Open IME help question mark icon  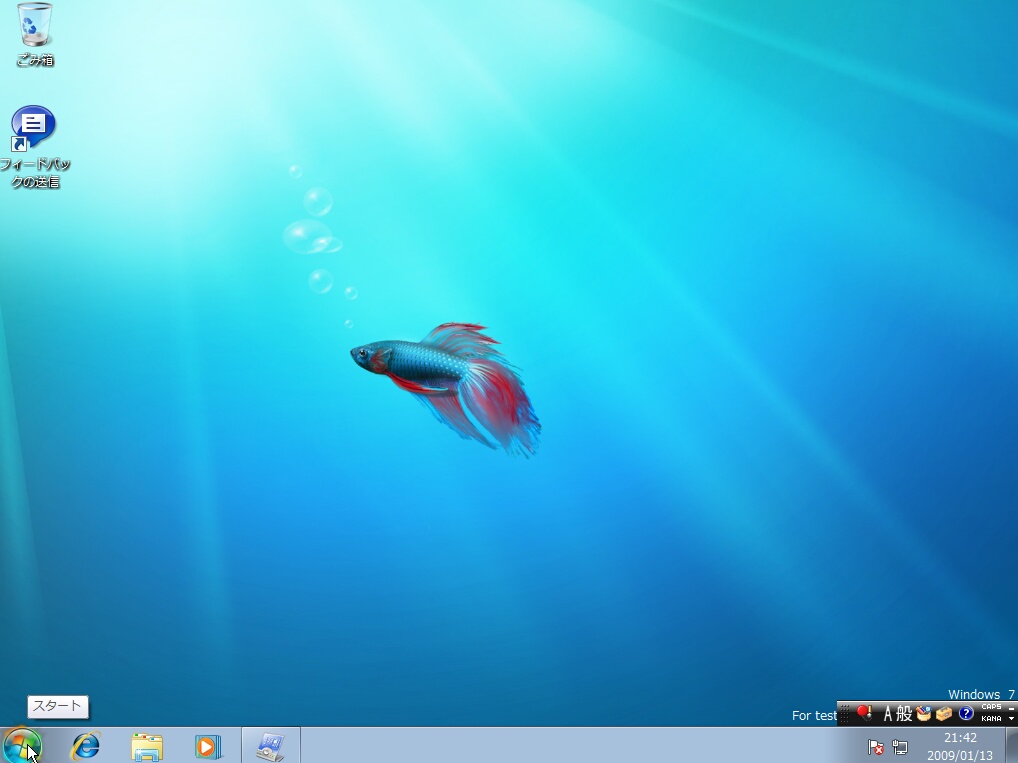[x=966, y=713]
